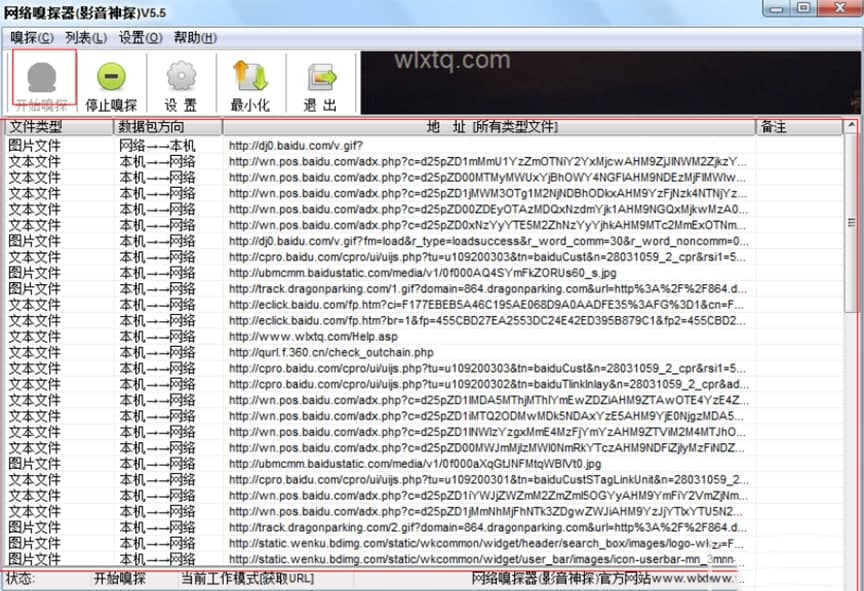
Task: Select eclick.baidu.com/fp.htm?ci=F177 row
Action: point(424,305)
